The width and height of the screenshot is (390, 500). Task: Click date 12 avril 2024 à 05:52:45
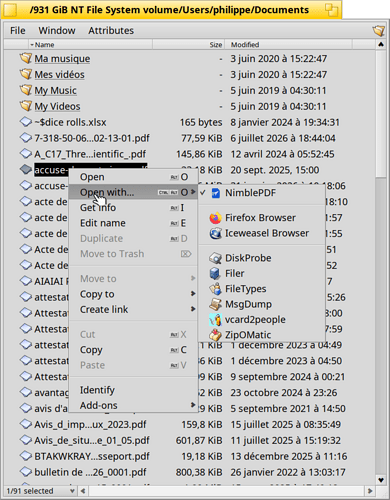coord(282,154)
